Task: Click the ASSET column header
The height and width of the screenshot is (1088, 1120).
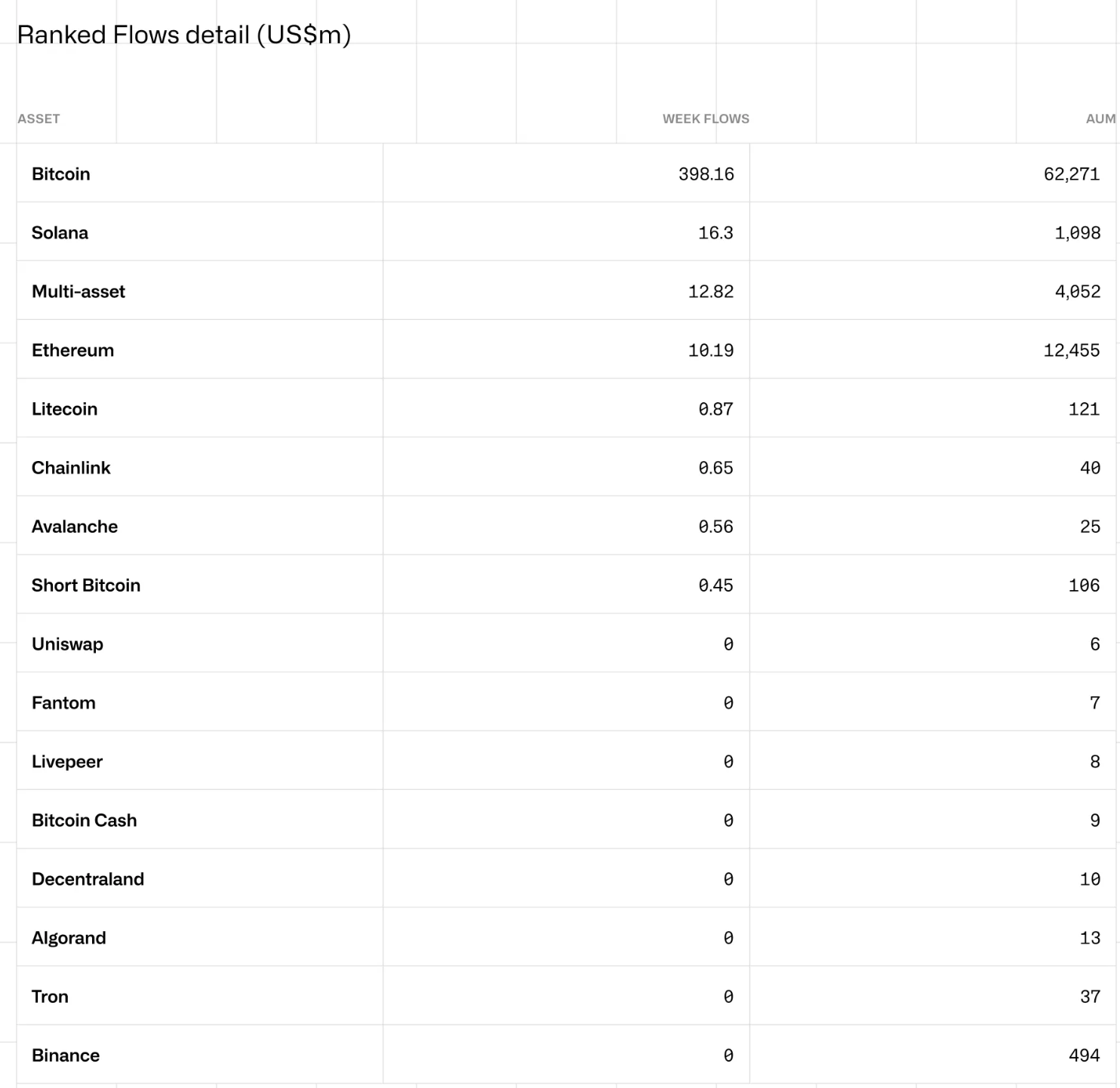Action: (38, 118)
